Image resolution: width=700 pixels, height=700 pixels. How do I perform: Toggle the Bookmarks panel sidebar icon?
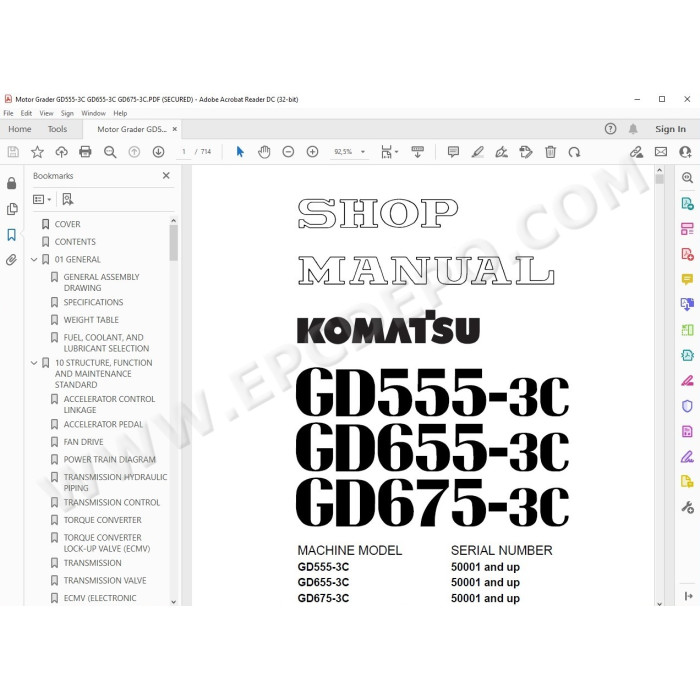point(12,234)
